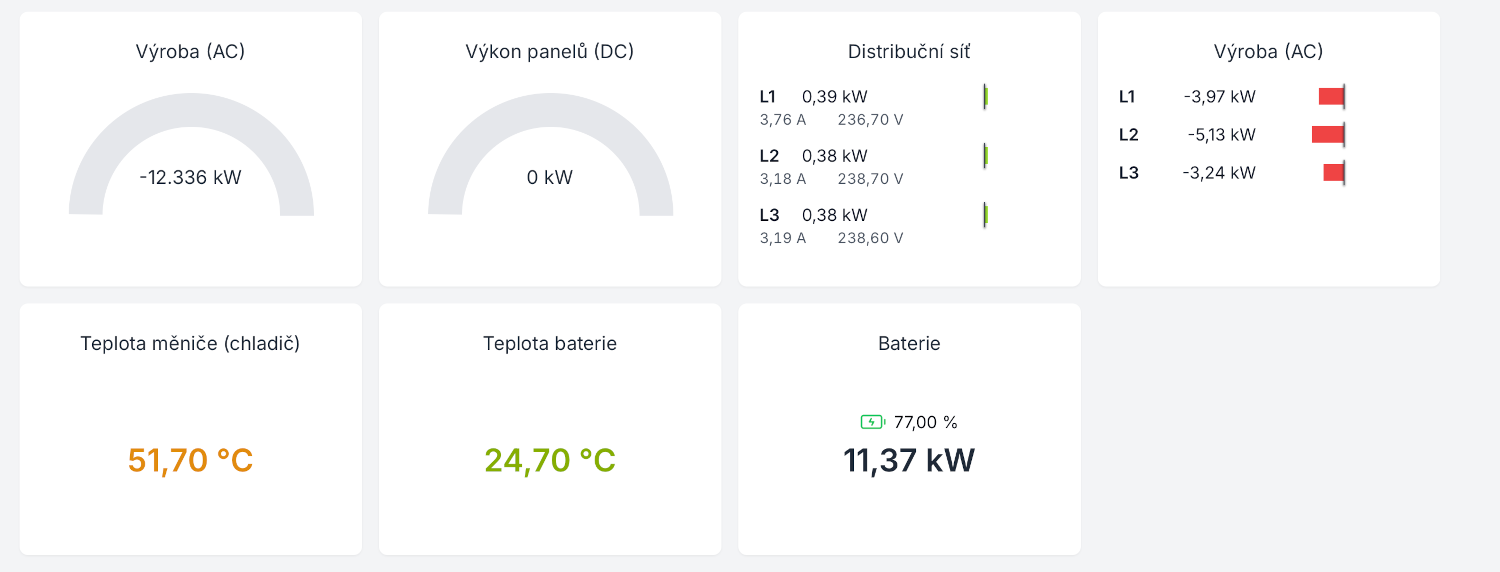Click the 236,70 V voltage of L1
Viewport: 1500px width, 572px height.
click(870, 120)
